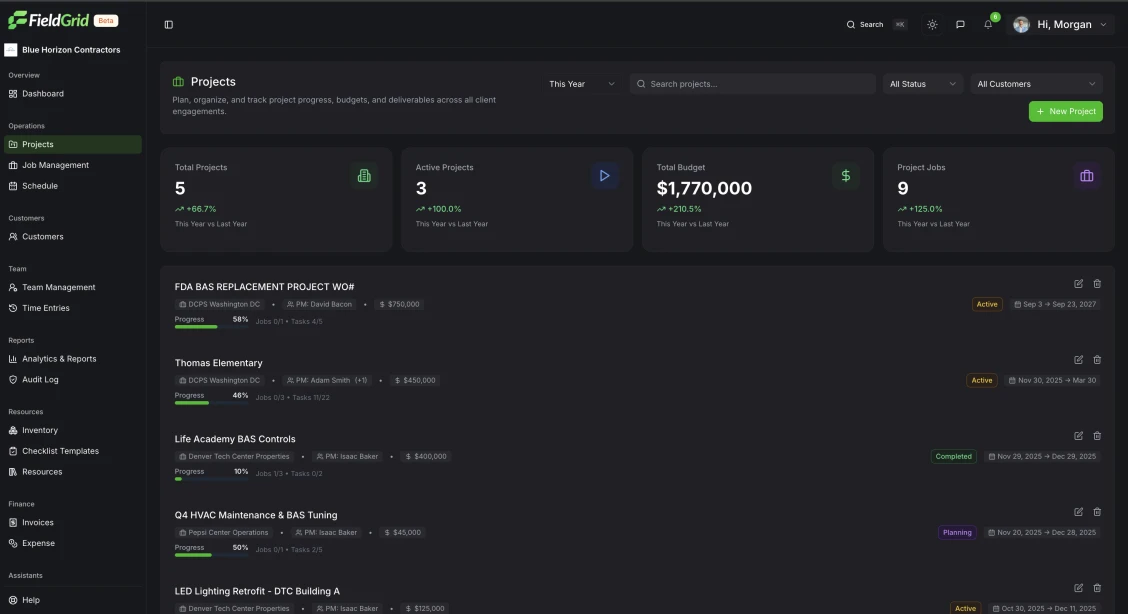The width and height of the screenshot is (1128, 614).
Task: Click the Total Budget dollar icon
Action: coord(845,175)
